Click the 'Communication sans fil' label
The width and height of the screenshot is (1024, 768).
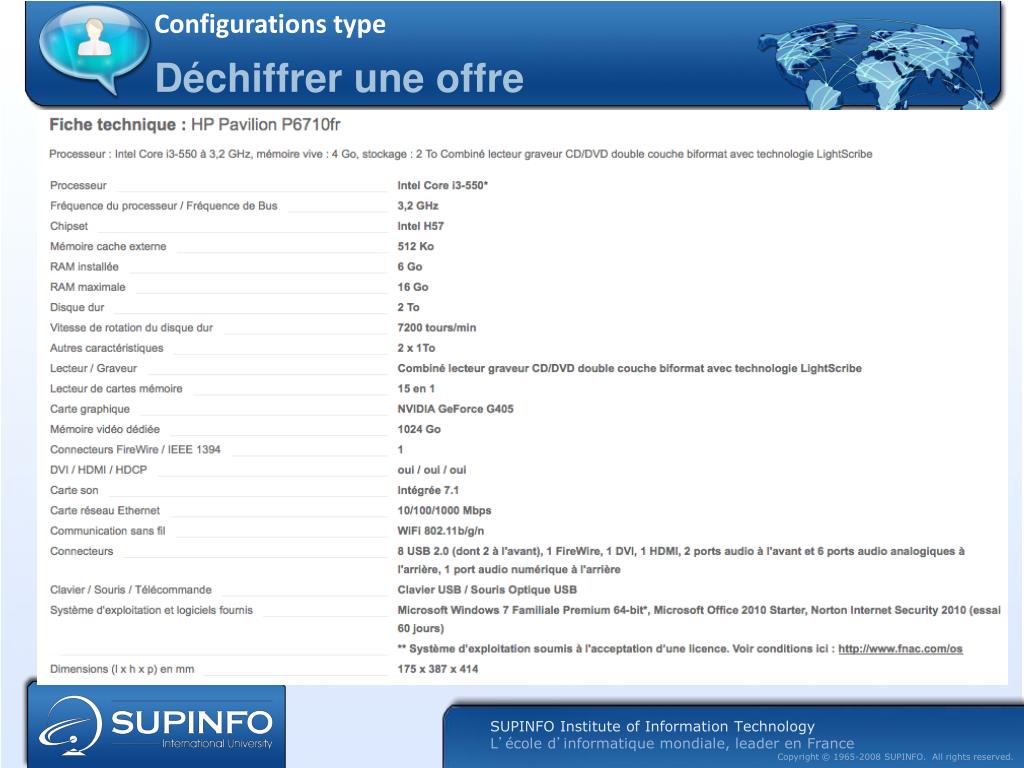click(x=107, y=530)
